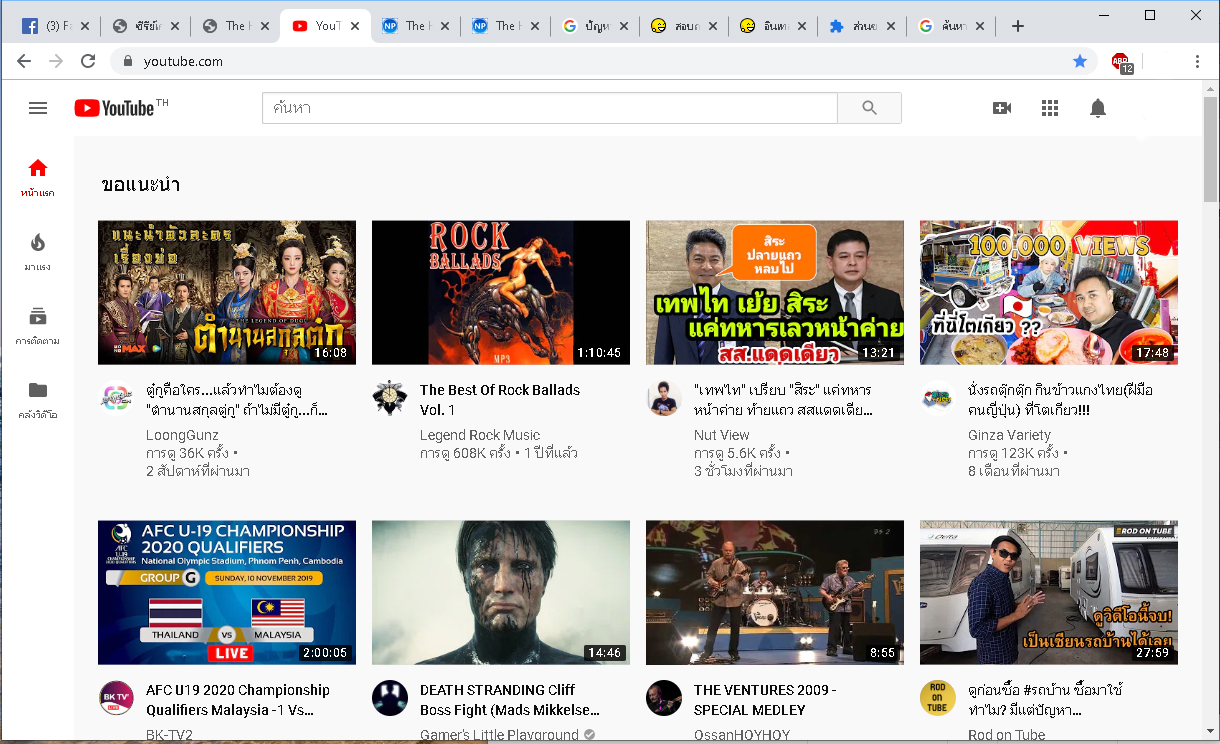
Task: Reload the youtube.com page
Action: pyautogui.click(x=88, y=61)
